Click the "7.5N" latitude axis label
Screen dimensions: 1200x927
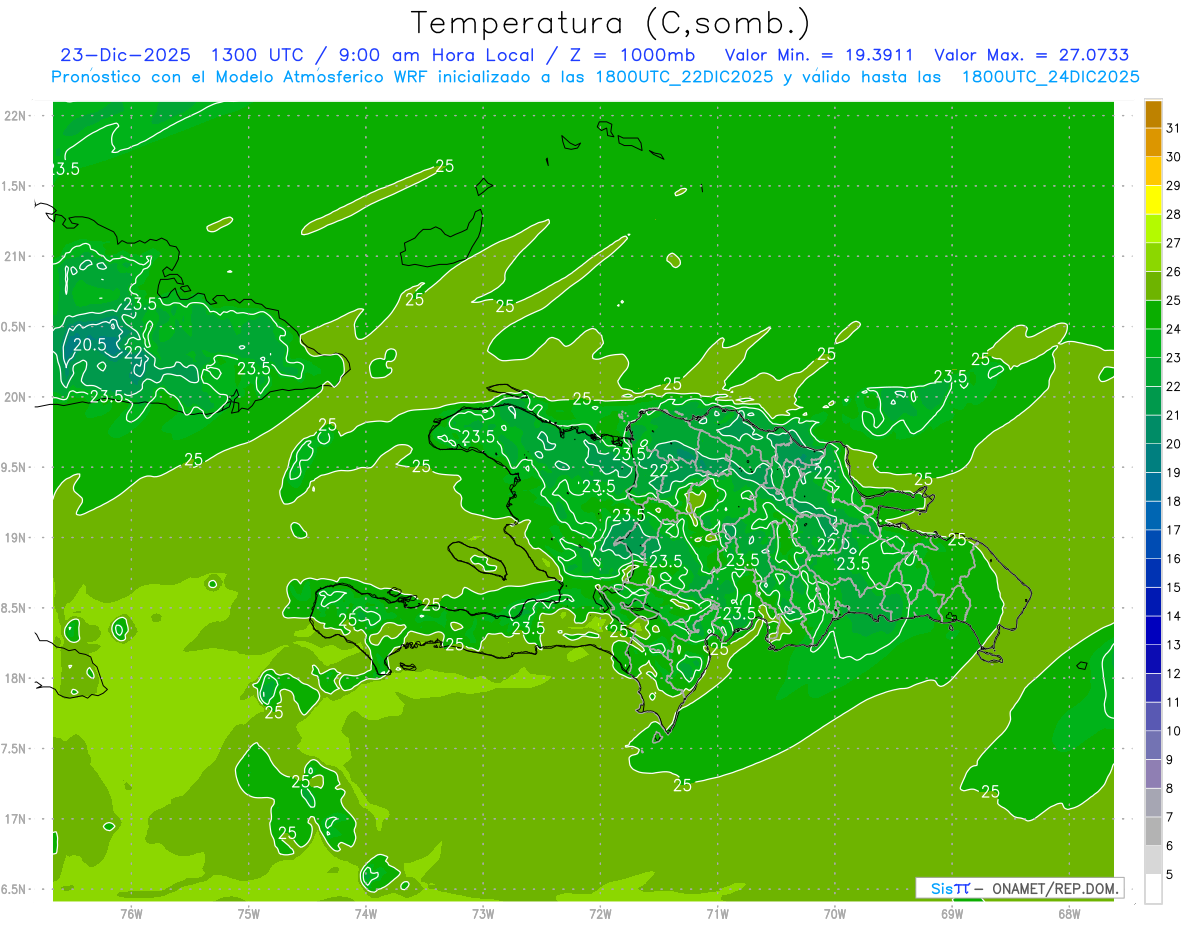pyautogui.click(x=15, y=749)
